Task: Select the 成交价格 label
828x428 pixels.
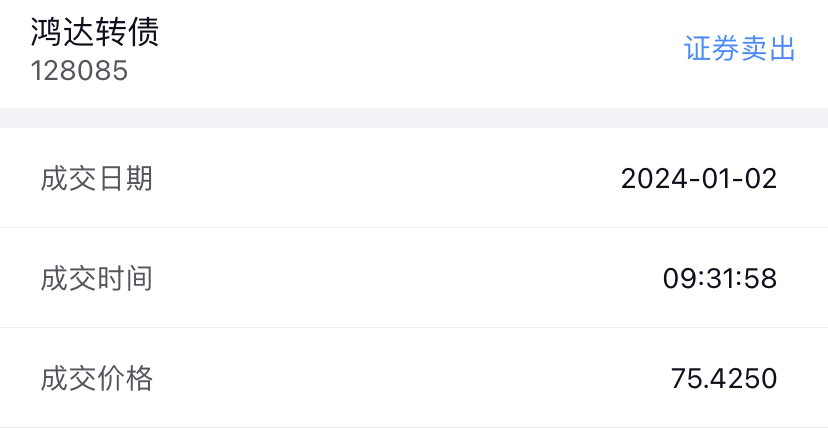Action: (96, 378)
